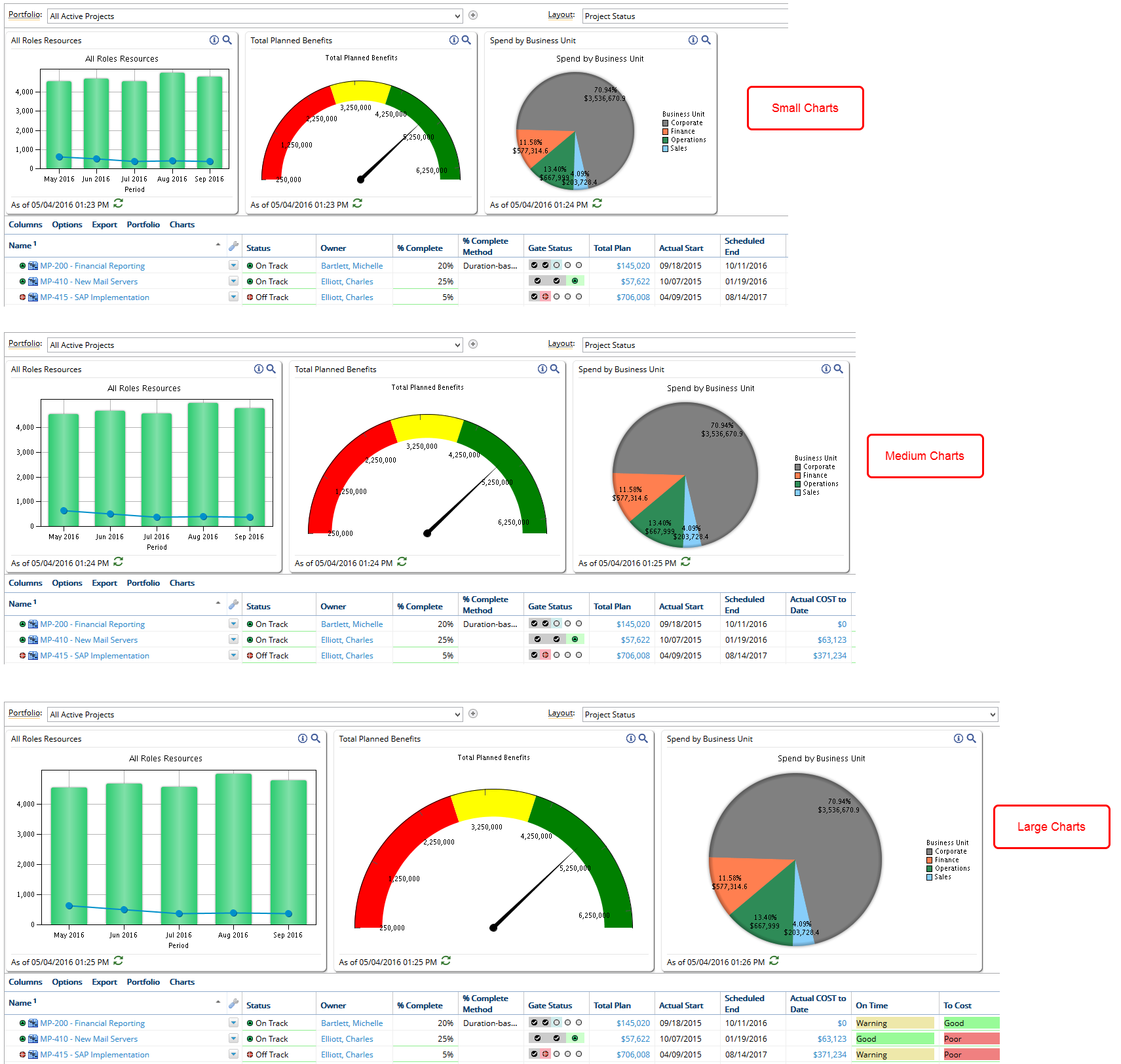1121x1064 pixels.
Task: Click $706,008 total plan link in Medium Charts view
Action: (x=633, y=656)
